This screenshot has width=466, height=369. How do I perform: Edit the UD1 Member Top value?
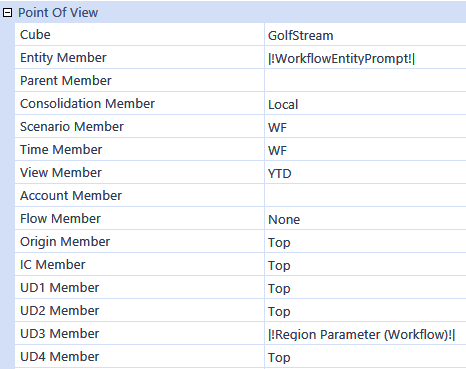coord(365,288)
